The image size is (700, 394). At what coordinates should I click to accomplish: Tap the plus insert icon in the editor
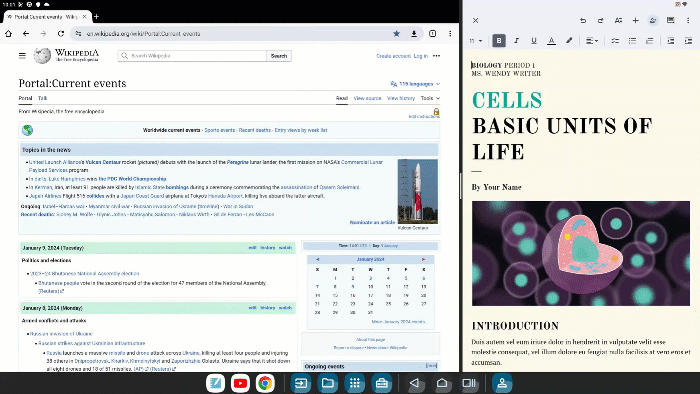pos(635,21)
